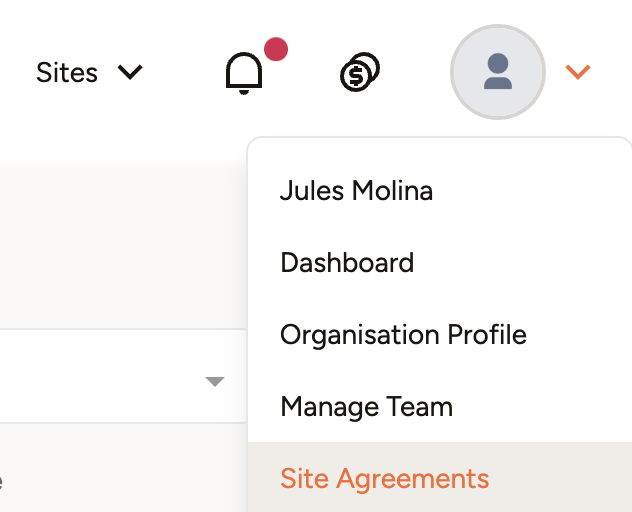Click the Sites navigation label
The image size is (632, 512).
[x=67, y=73]
